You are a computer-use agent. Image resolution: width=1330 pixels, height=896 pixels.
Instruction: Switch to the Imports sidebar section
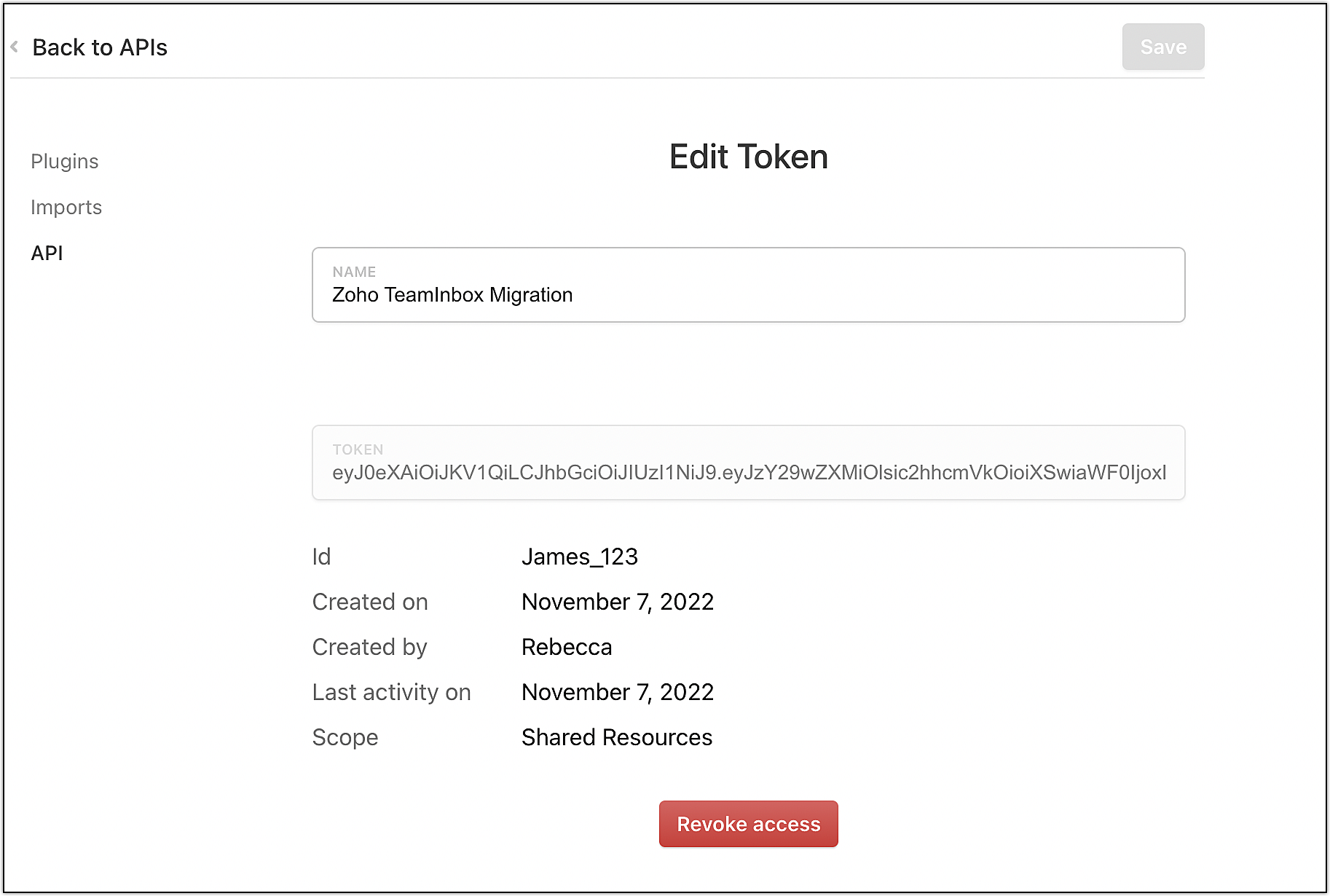[x=66, y=208]
